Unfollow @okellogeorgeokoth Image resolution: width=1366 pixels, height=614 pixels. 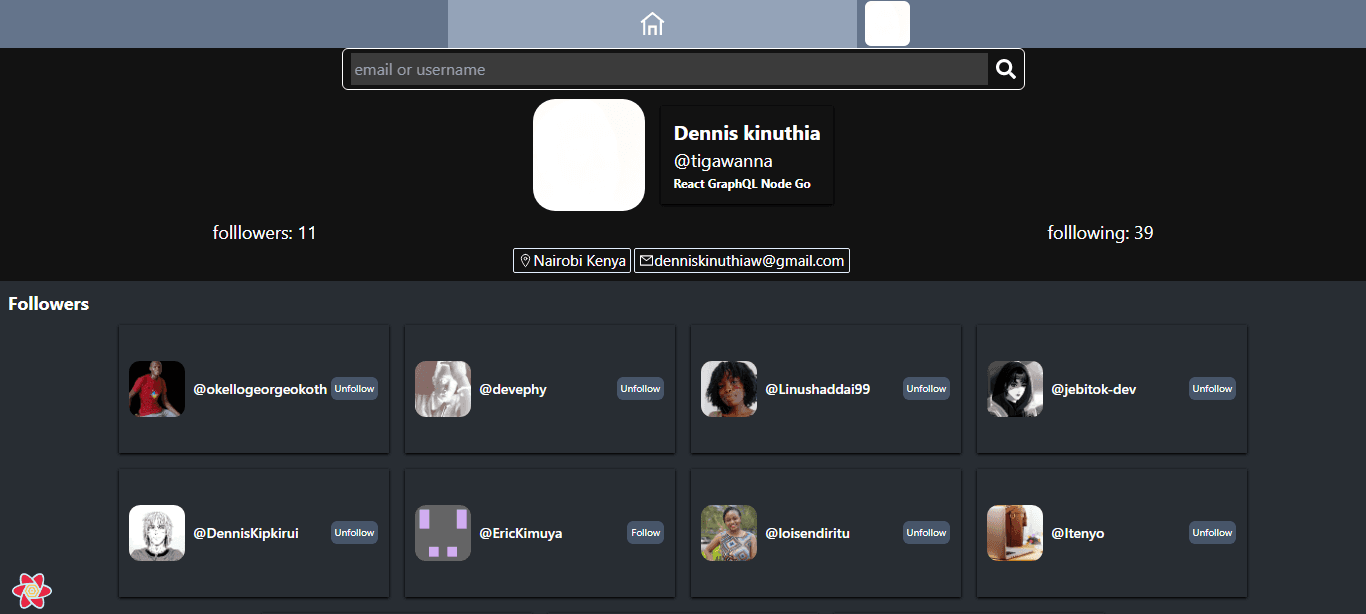coord(354,389)
